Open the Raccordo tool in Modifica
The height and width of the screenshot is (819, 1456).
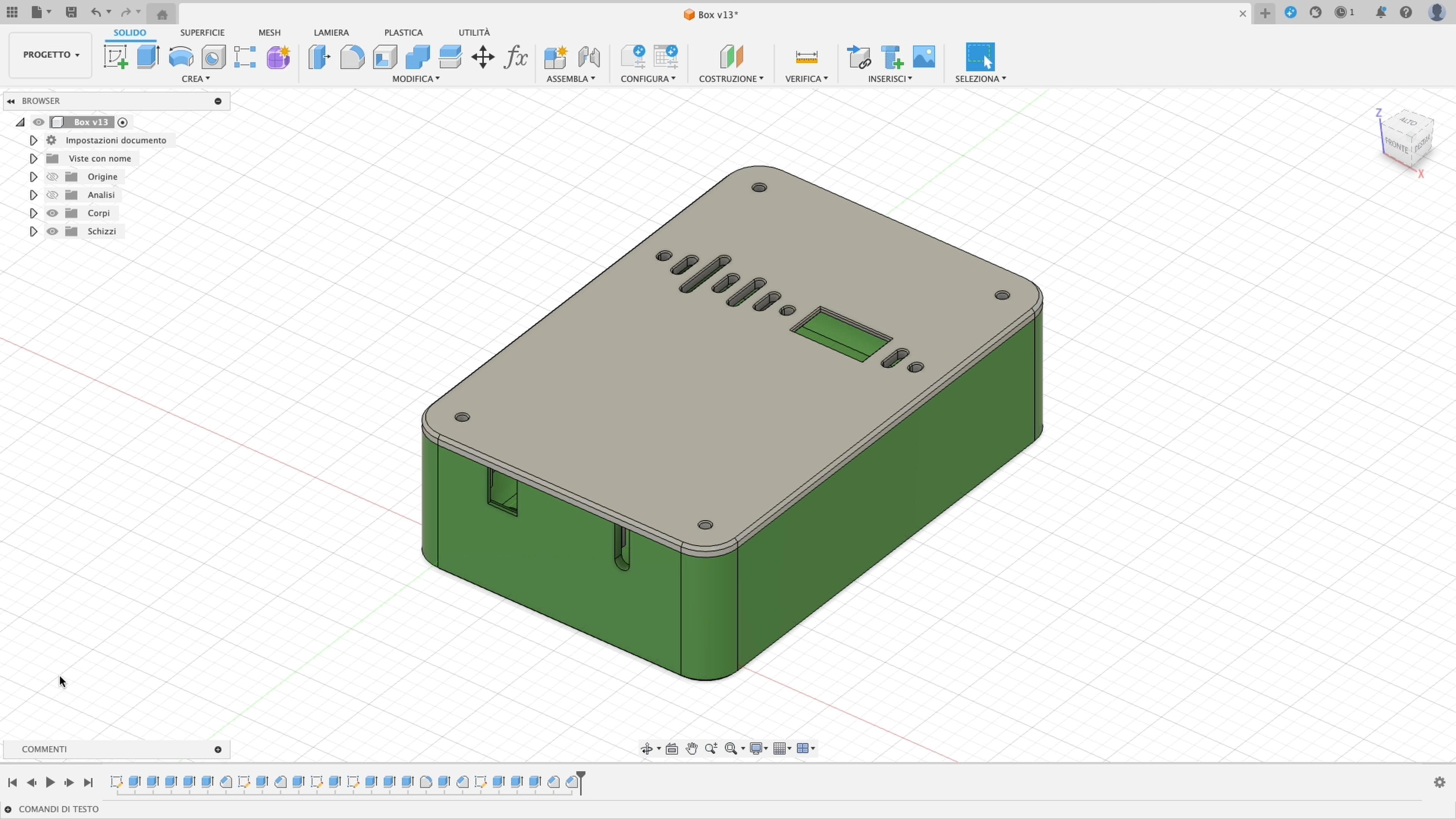point(352,56)
